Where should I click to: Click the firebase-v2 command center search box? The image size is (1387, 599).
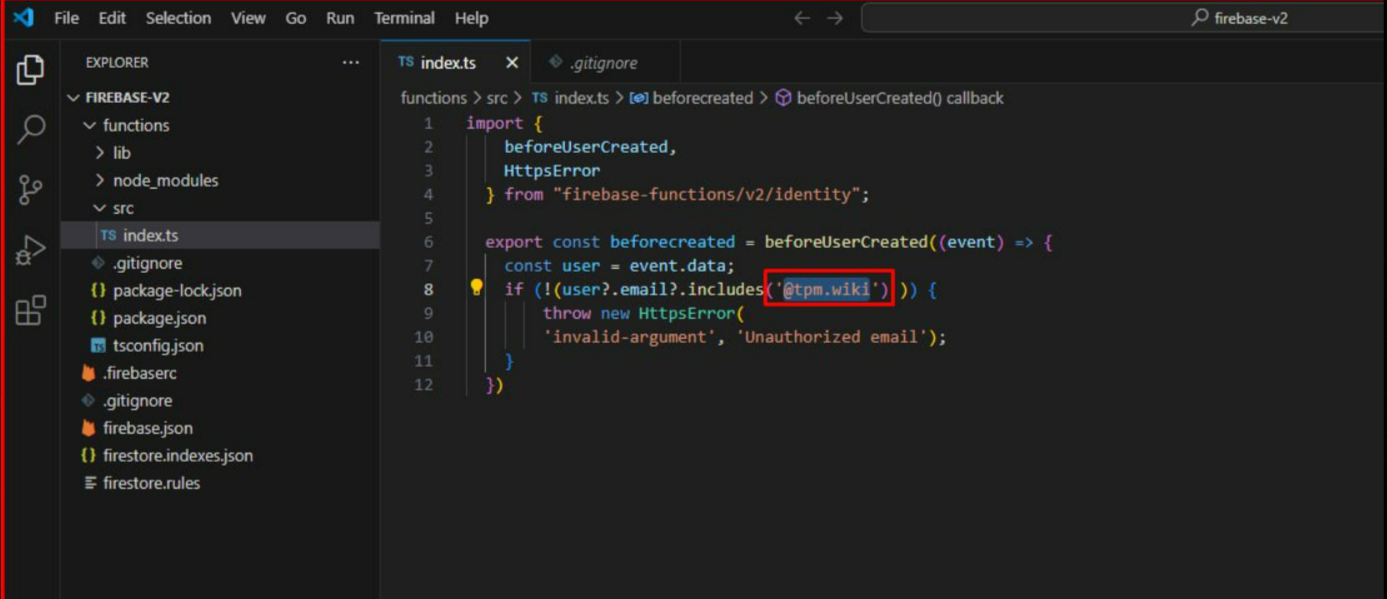pyautogui.click(x=1124, y=18)
